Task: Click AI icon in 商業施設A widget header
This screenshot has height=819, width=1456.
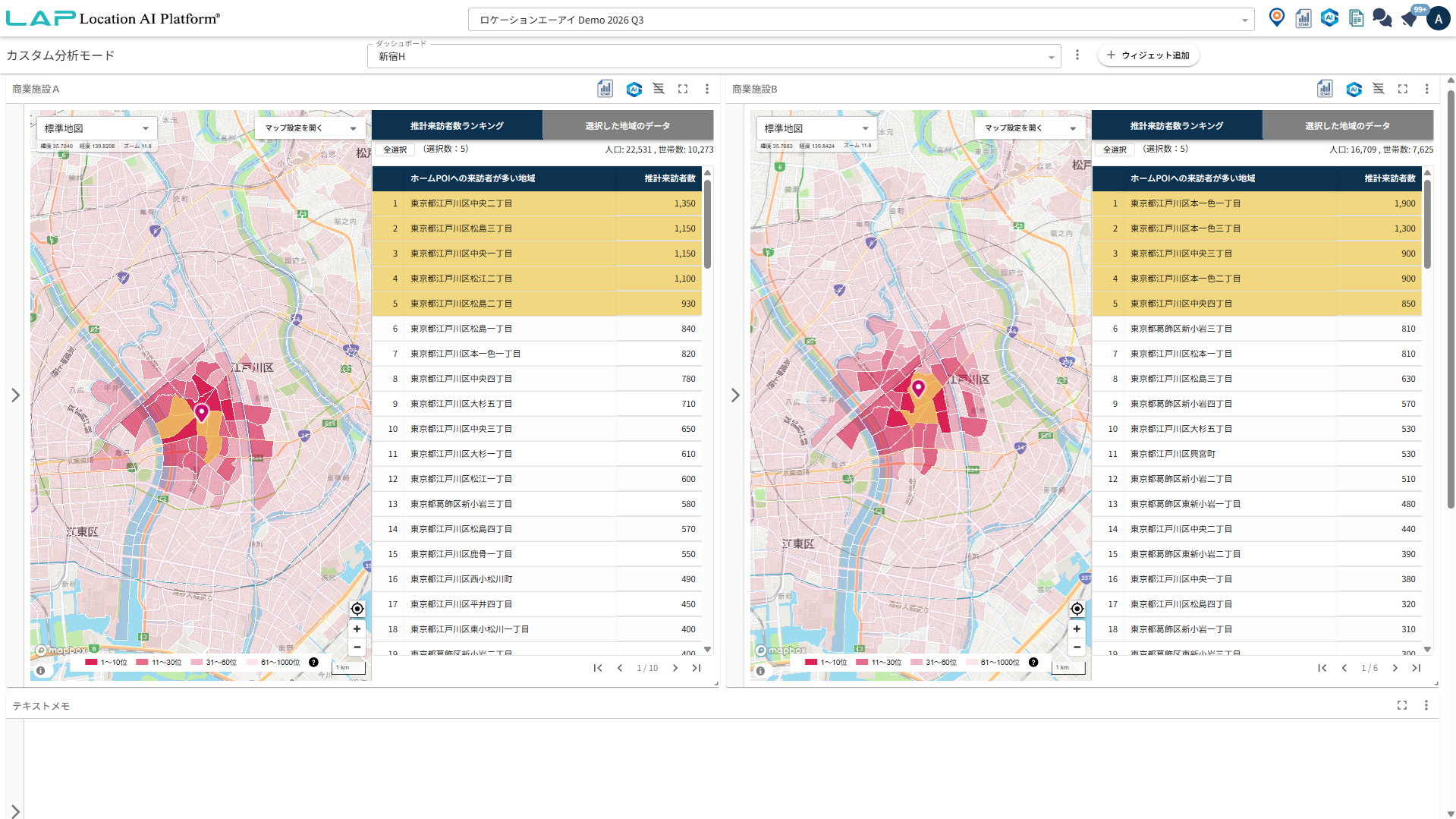Action: [x=634, y=89]
